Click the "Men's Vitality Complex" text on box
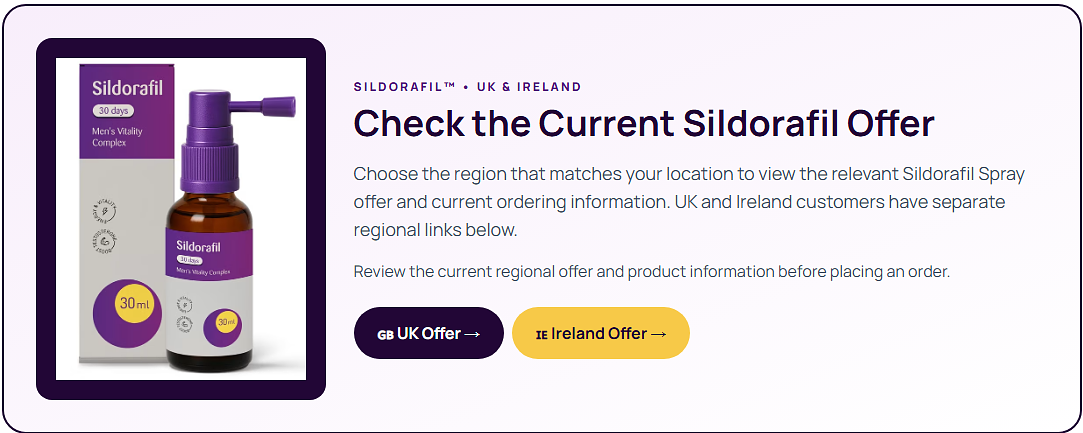The width and height of the screenshot is (1083, 433). [x=119, y=137]
